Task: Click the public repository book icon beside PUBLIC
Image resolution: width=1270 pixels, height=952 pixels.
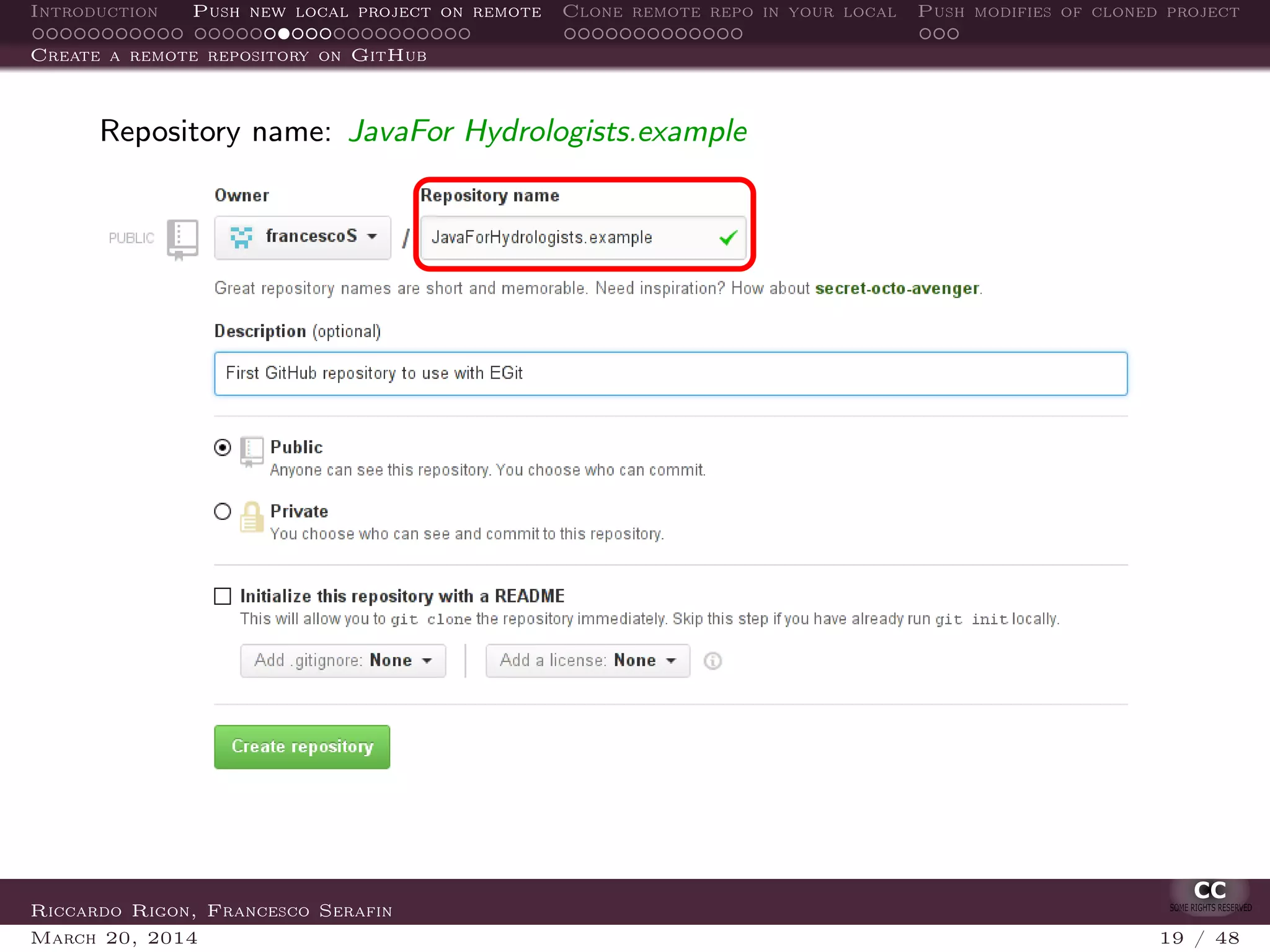Action: coord(182,239)
